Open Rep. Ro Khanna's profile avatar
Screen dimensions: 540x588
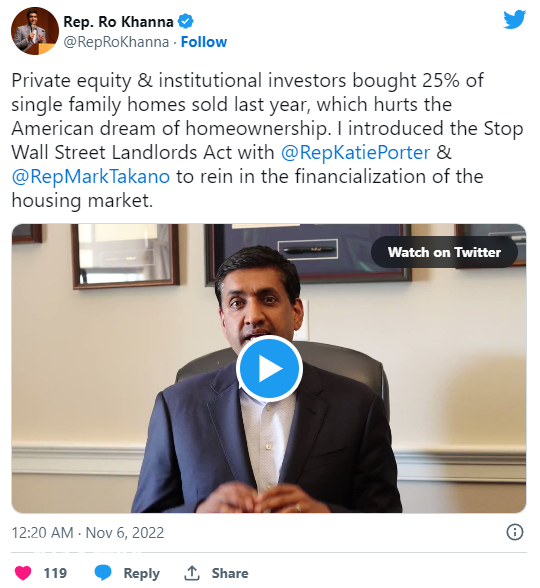tap(35, 31)
